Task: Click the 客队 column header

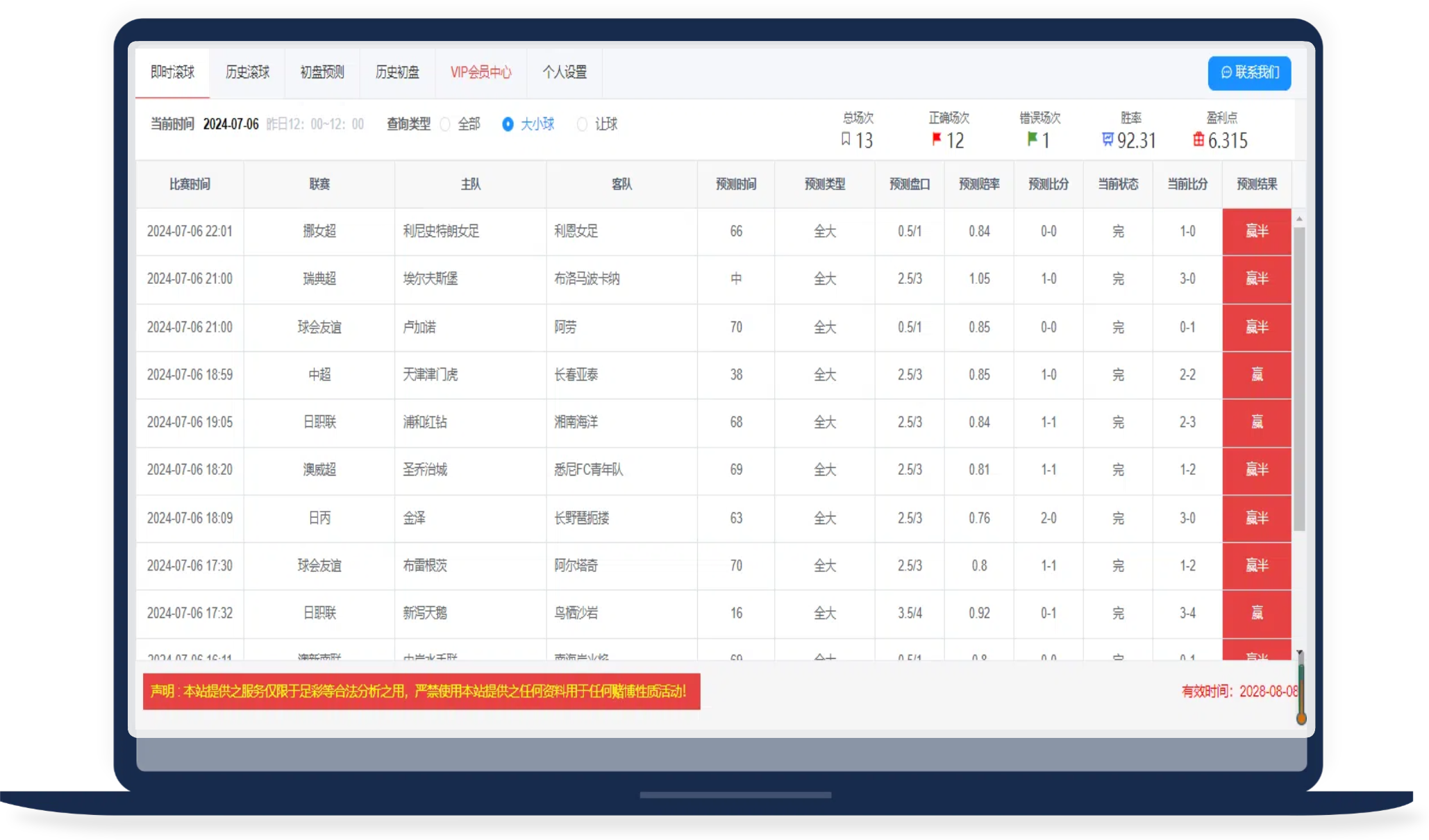Action: [x=621, y=184]
